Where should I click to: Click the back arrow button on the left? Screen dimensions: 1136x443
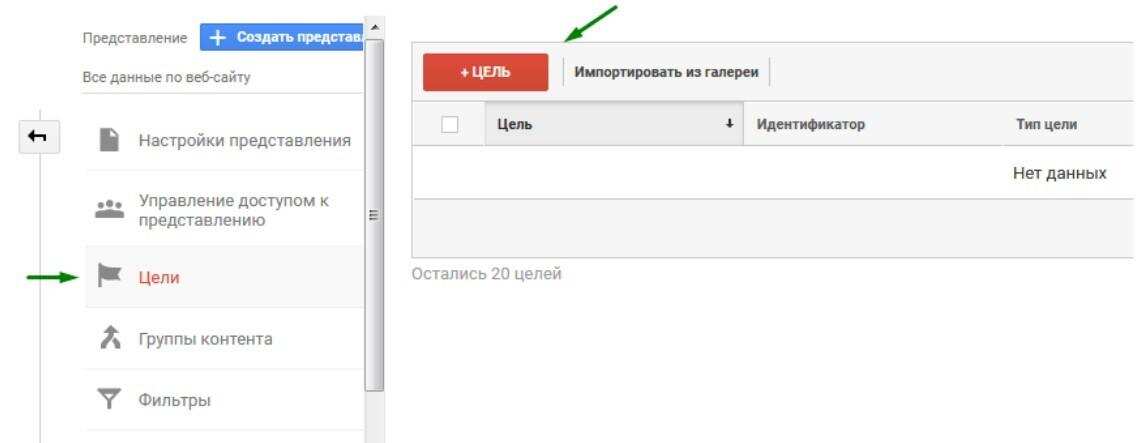coord(38,135)
